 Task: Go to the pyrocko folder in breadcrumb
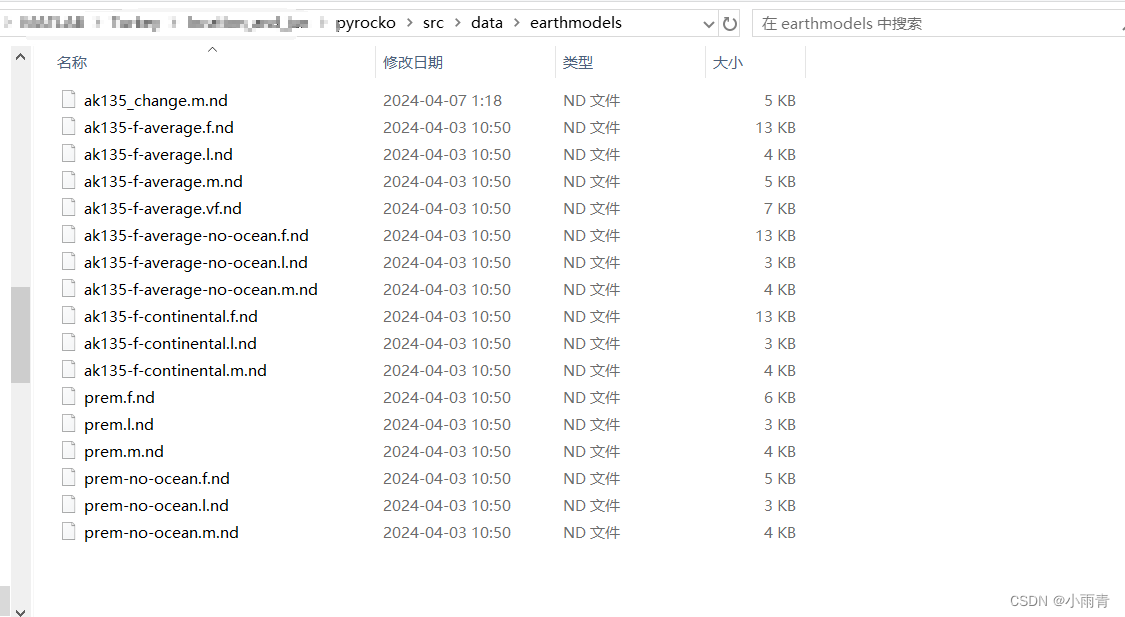point(365,23)
